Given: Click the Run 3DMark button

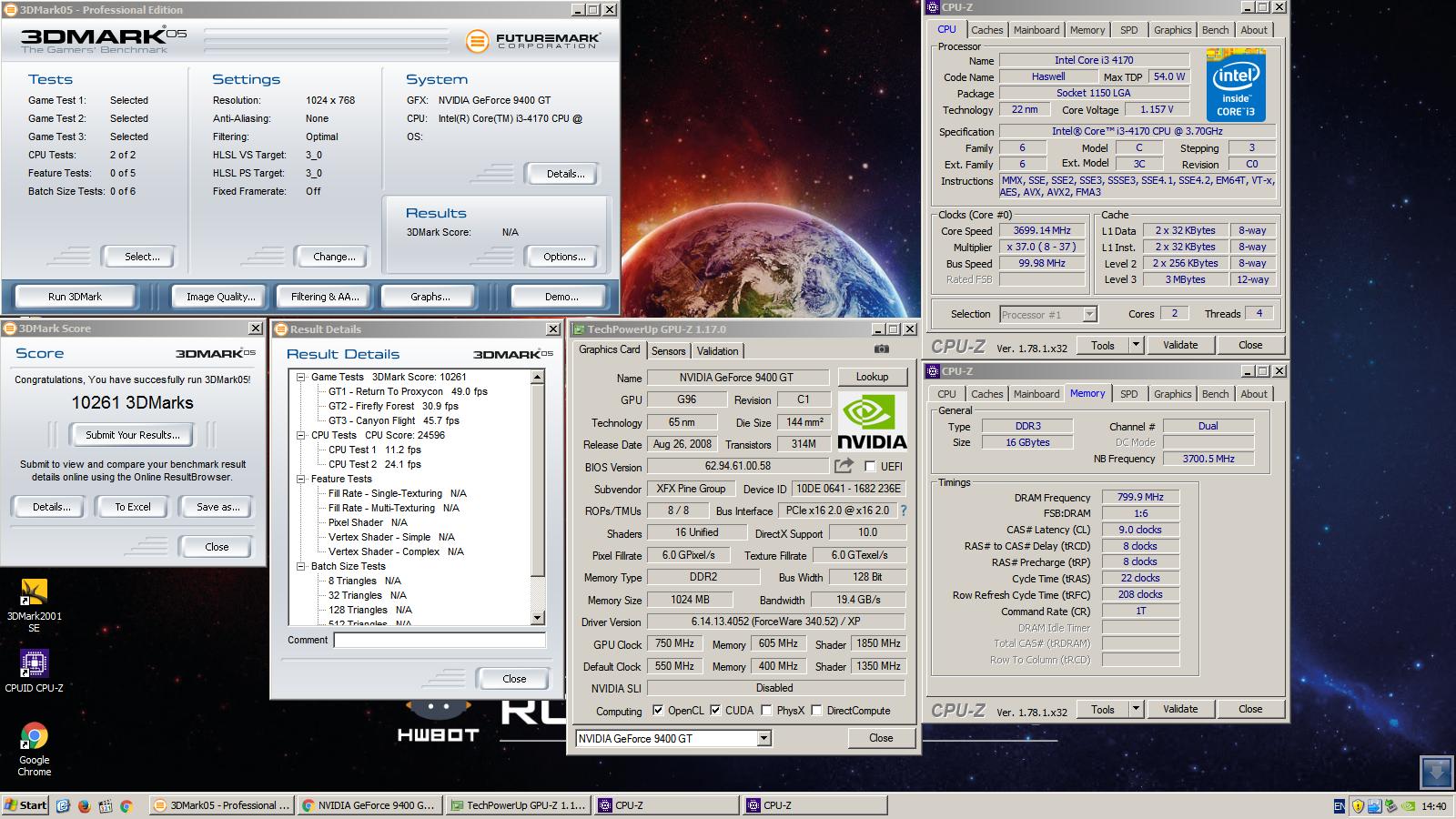Looking at the screenshot, I should click(75, 297).
